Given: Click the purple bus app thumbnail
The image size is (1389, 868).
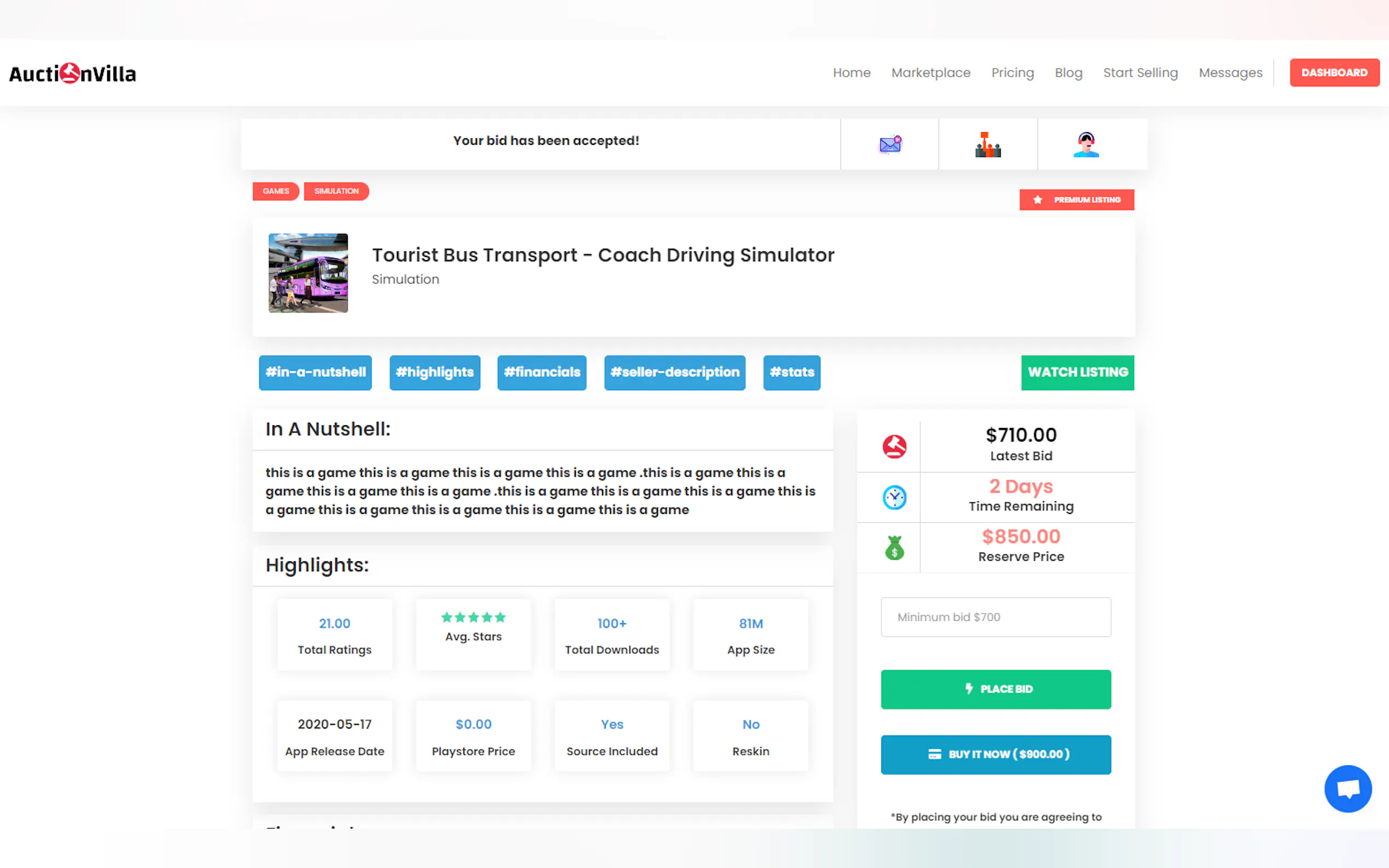Looking at the screenshot, I should pos(308,273).
